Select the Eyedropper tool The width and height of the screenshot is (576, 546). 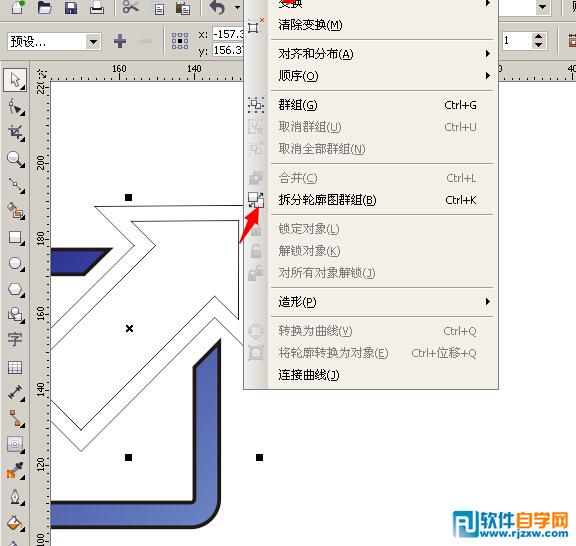pyautogui.click(x=15, y=471)
